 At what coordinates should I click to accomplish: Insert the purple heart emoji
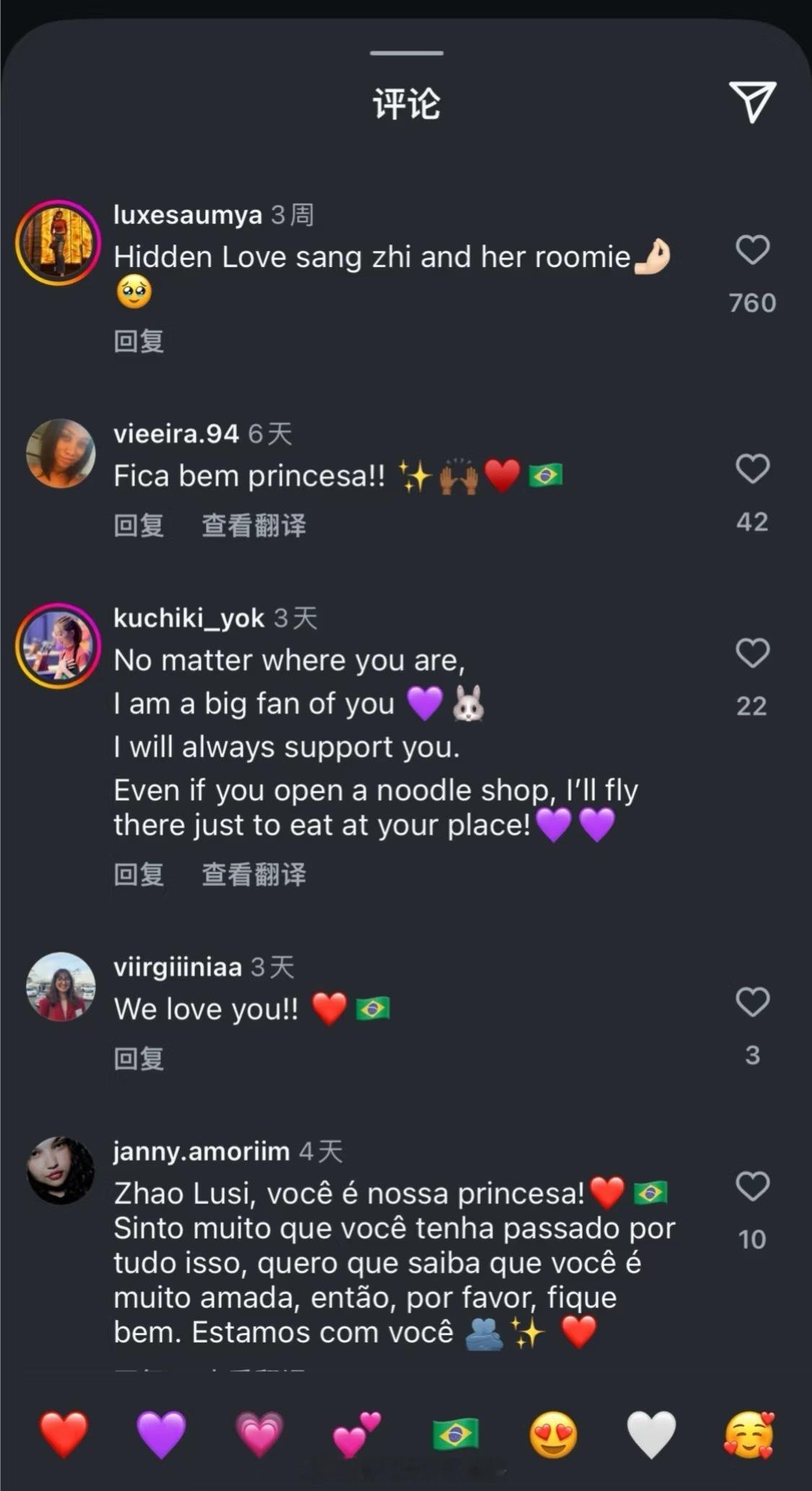point(161,1435)
